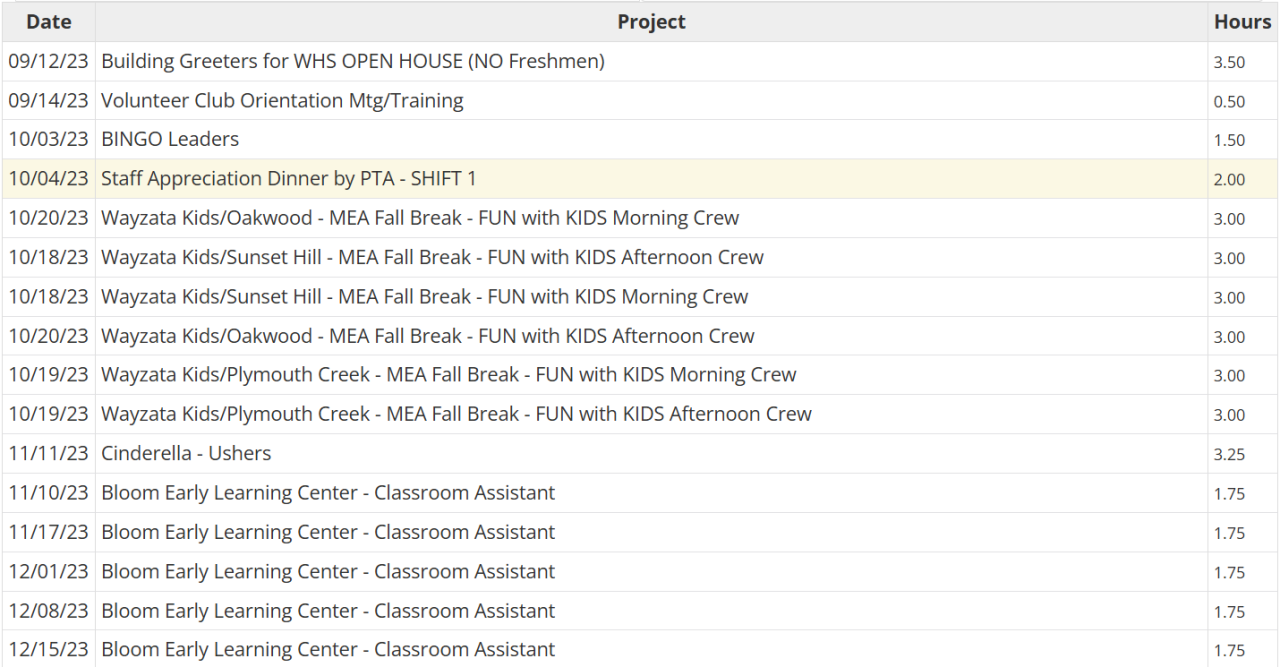This screenshot has width=1280, height=667.
Task: Click the 3.50 hours value
Action: [1229, 62]
